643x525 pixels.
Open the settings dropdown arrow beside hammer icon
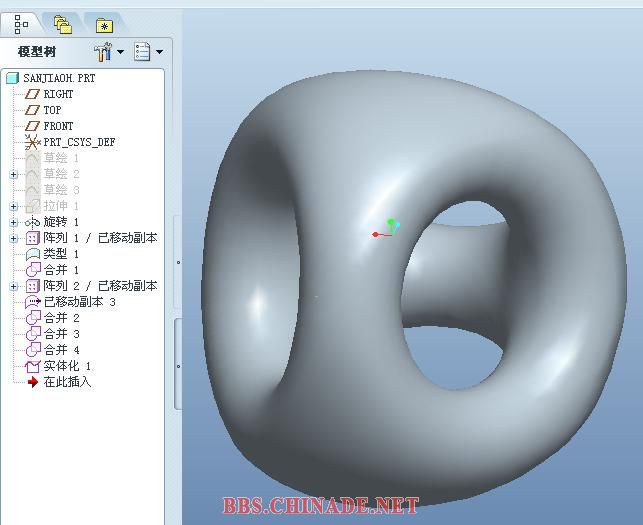tap(120, 52)
